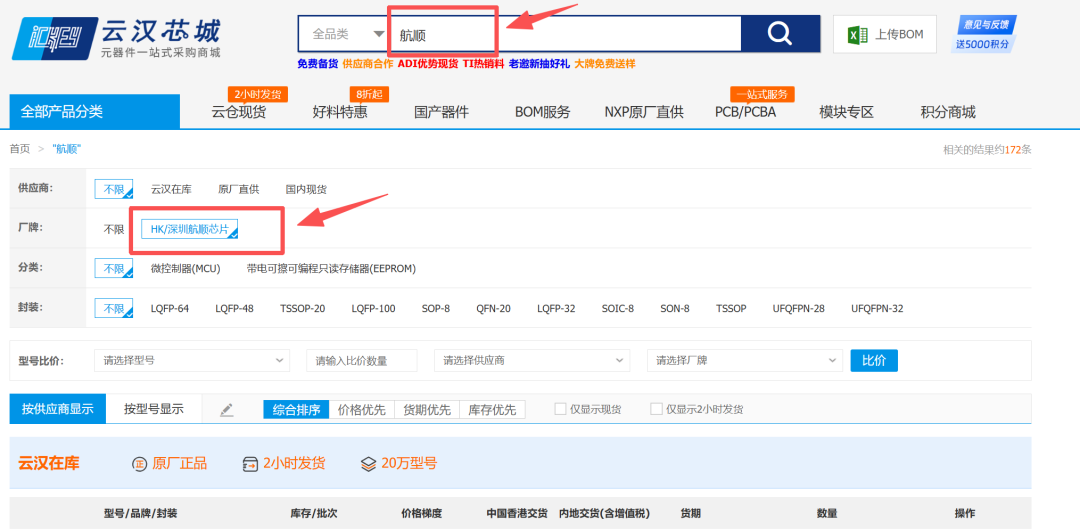Click the Excel upload BOM icon
Viewport: 1080px width, 530px height.
[x=857, y=35]
